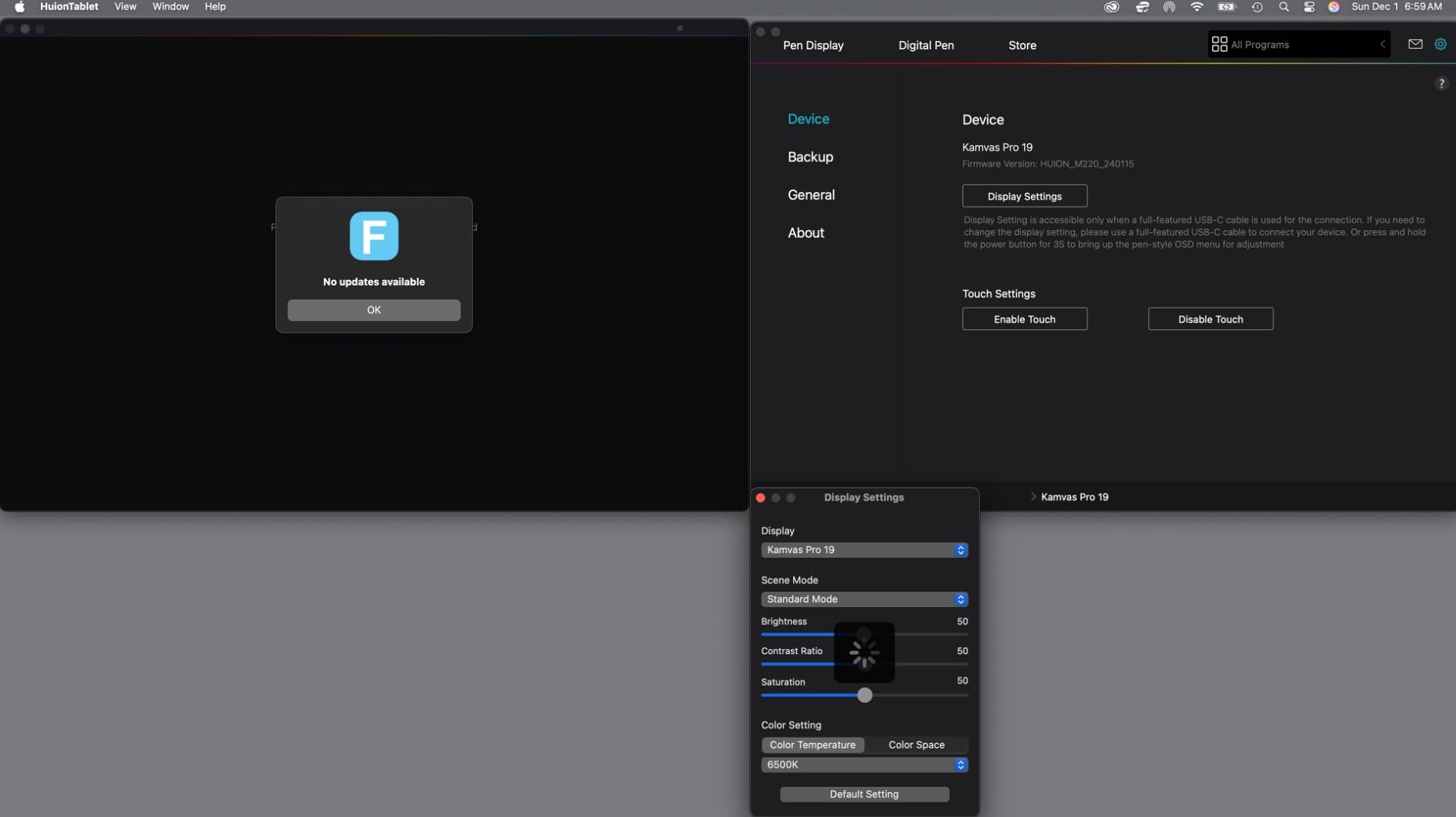Open the Scene Mode dropdown
1456x817 pixels.
[864, 599]
